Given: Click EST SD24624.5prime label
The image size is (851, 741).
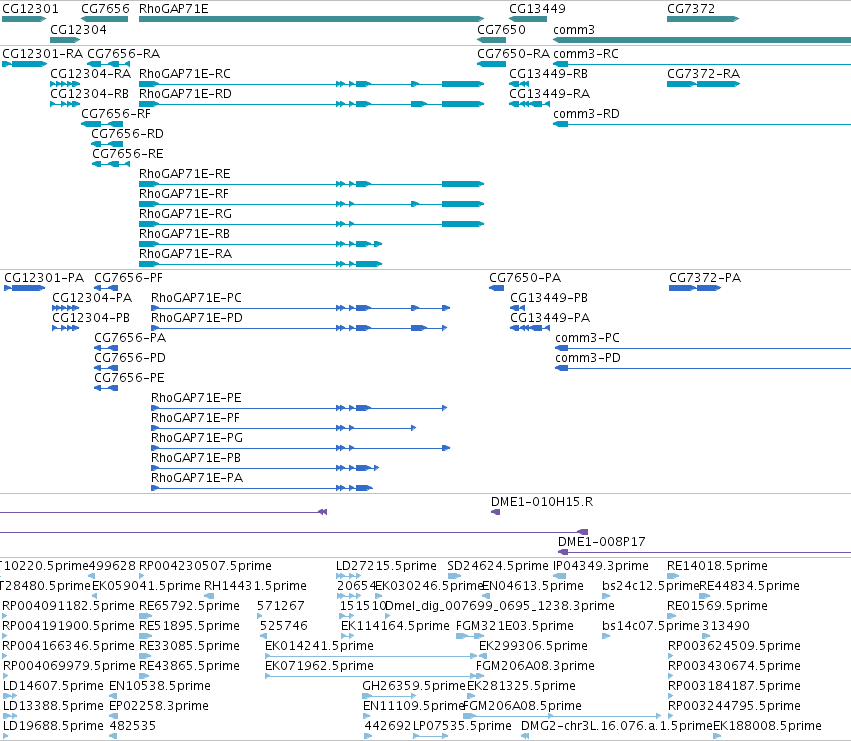Looking at the screenshot, I should click(498, 566).
